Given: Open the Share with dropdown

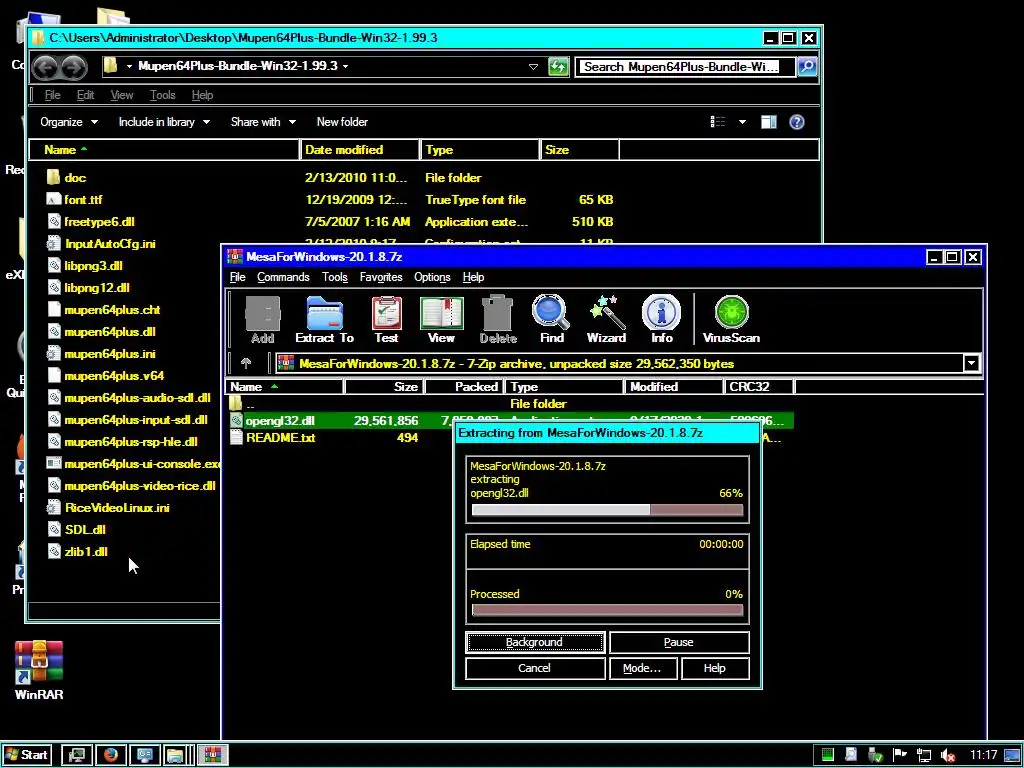Looking at the screenshot, I should [263, 122].
